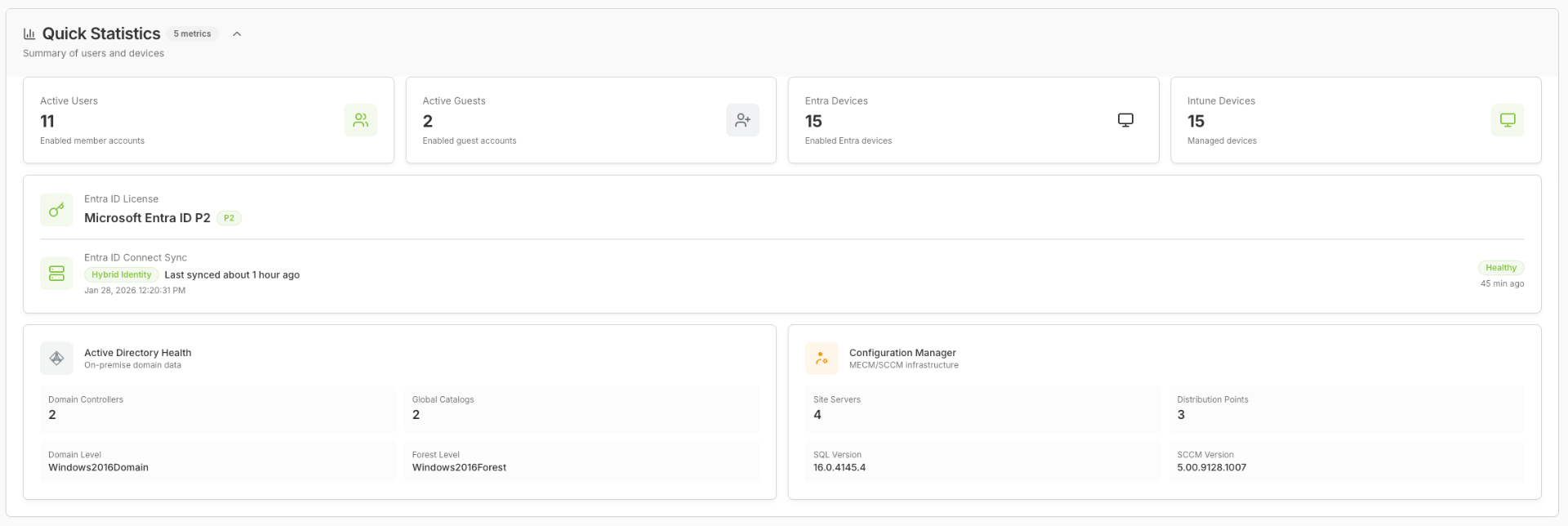Click the 5 metrics badge
The image size is (1568, 526).
[x=193, y=33]
